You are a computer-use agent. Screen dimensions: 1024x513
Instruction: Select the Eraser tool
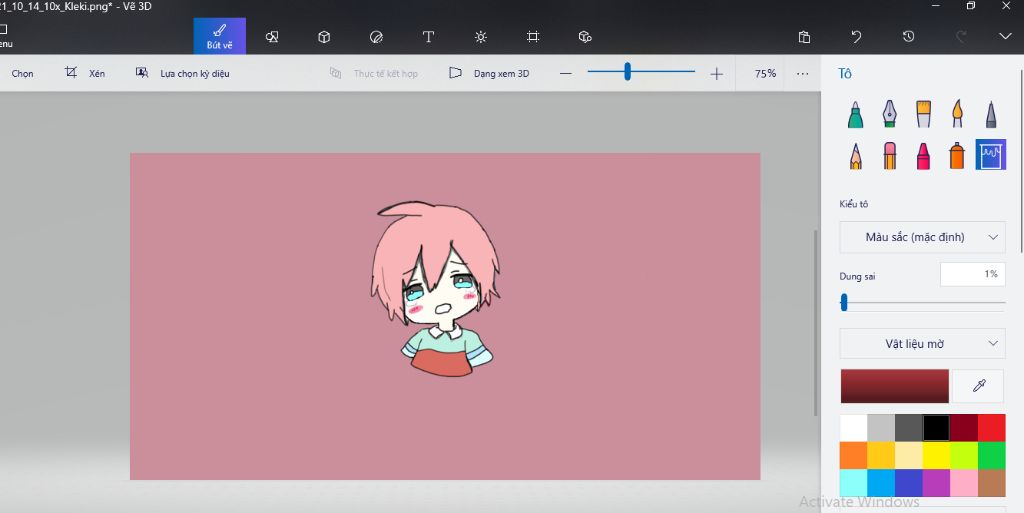pyautogui.click(x=889, y=155)
